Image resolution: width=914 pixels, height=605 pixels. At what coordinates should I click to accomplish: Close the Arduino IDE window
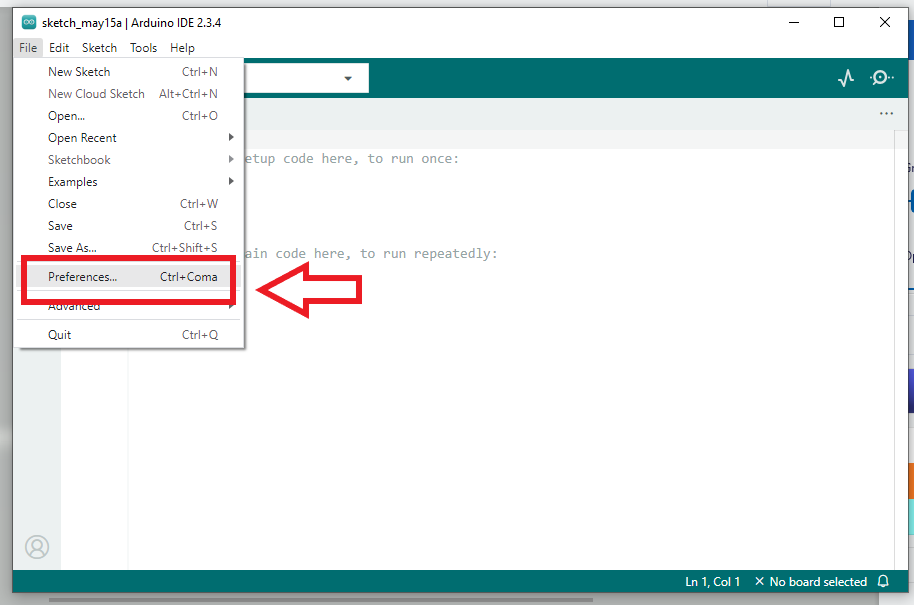click(x=885, y=23)
